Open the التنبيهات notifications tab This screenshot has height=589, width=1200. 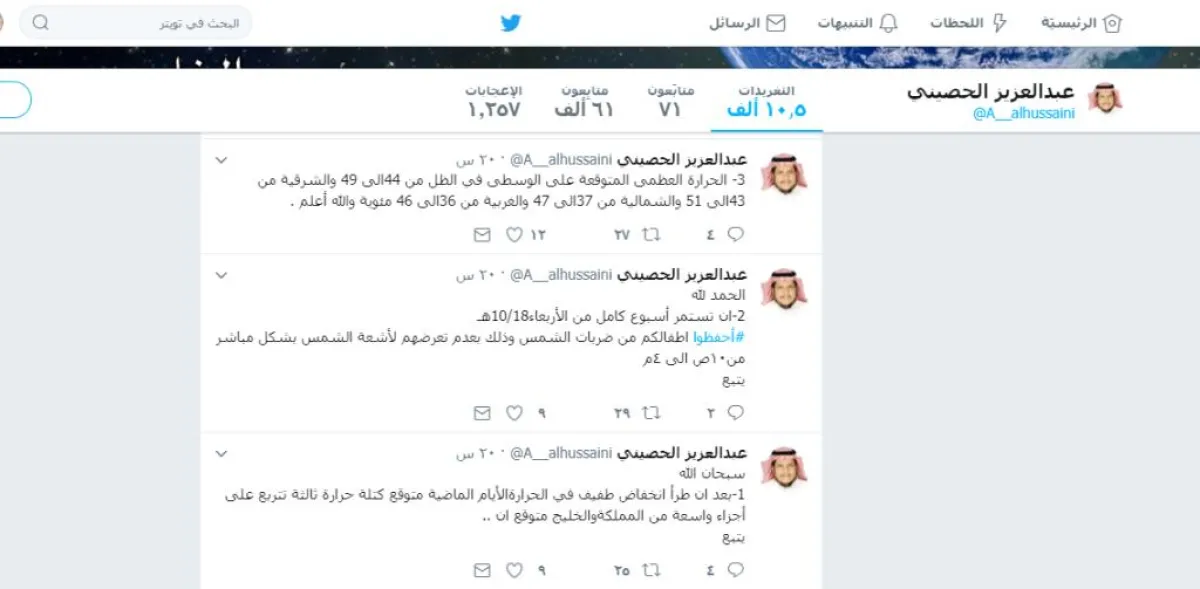click(858, 23)
